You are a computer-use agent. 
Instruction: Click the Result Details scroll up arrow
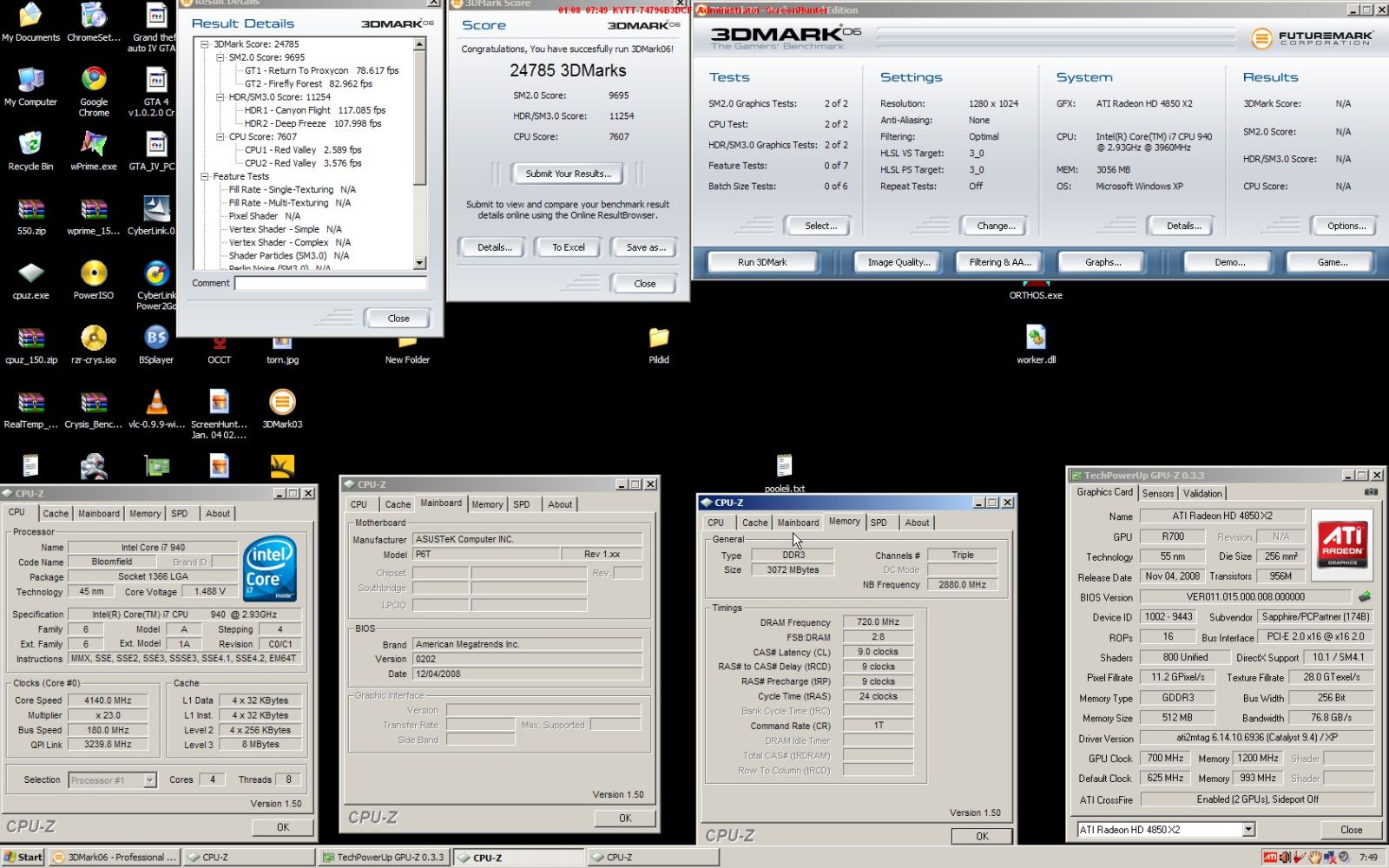tap(419, 44)
